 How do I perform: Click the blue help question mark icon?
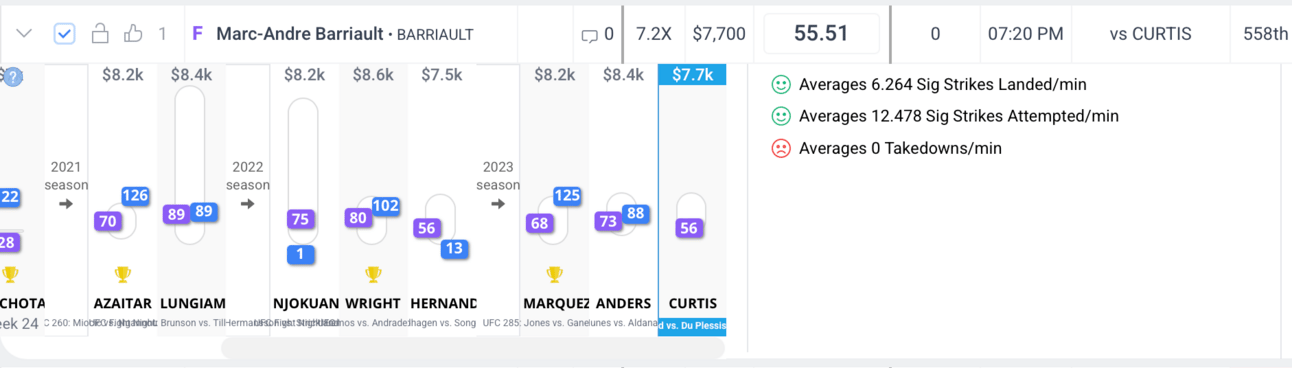(12, 76)
